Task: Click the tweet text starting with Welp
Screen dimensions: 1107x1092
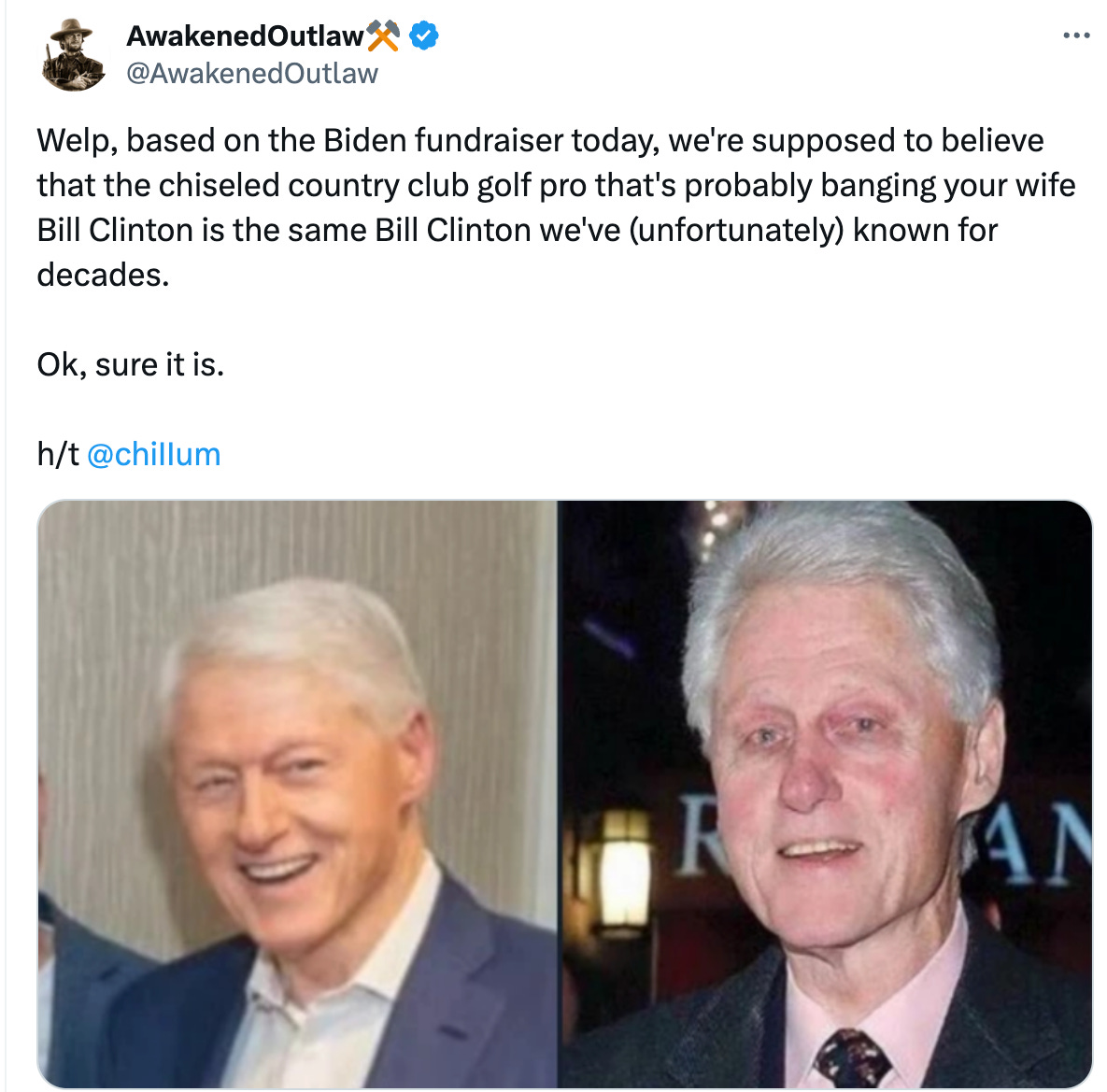Action: [x=557, y=207]
